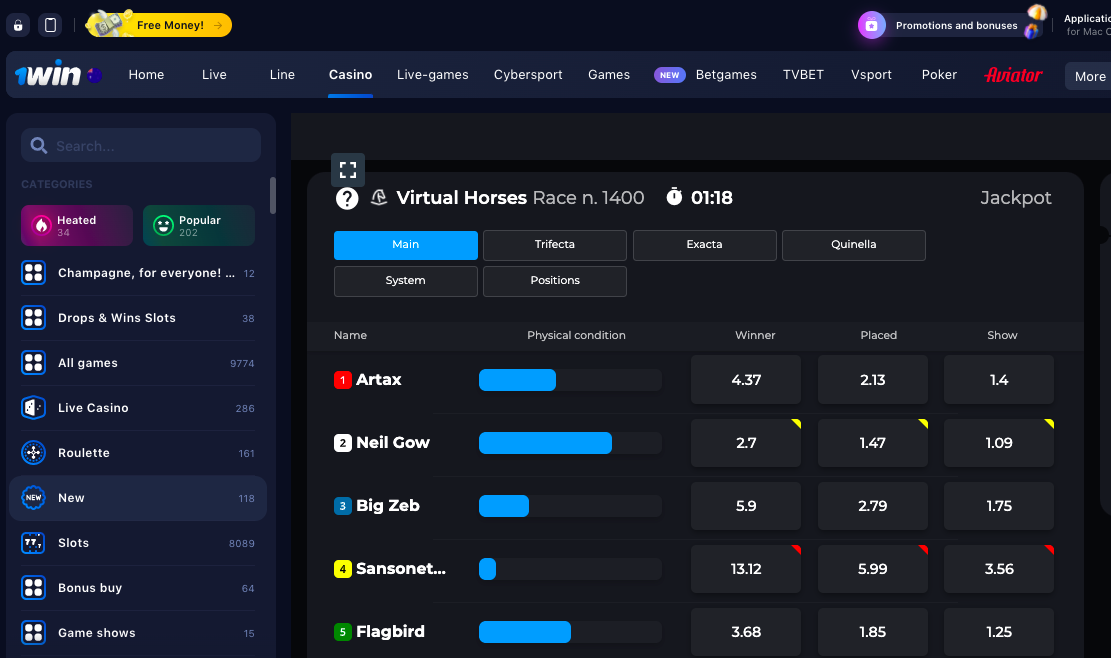Select Big Zeb Placed odds 2.79
Screen dimensions: 1111x658
(x=873, y=506)
